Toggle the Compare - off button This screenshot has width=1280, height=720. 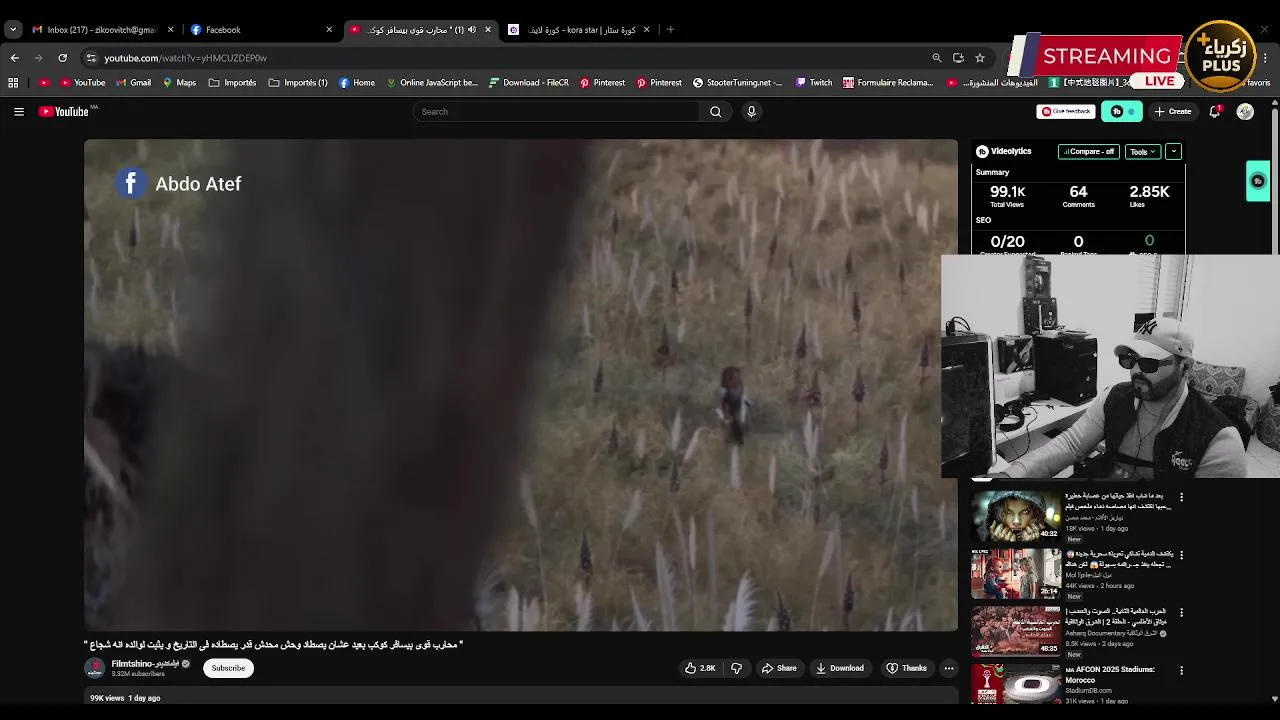(1088, 152)
